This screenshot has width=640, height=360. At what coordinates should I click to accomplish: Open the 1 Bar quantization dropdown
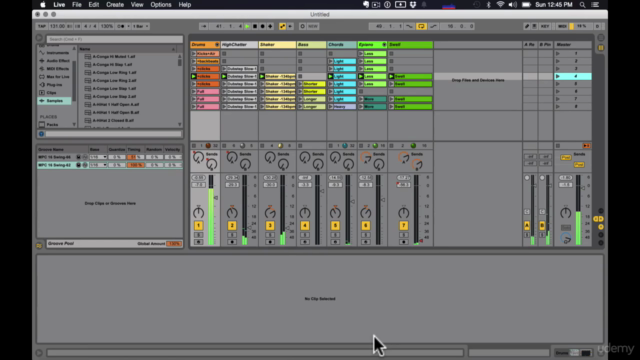click(140, 26)
